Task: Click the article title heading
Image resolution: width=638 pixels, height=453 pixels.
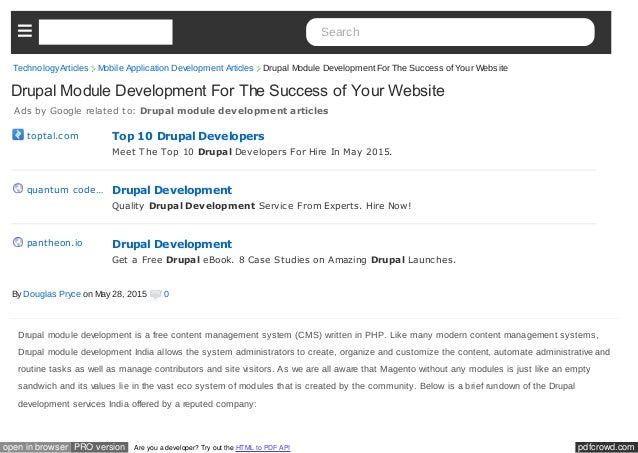Action: pyautogui.click(x=227, y=90)
